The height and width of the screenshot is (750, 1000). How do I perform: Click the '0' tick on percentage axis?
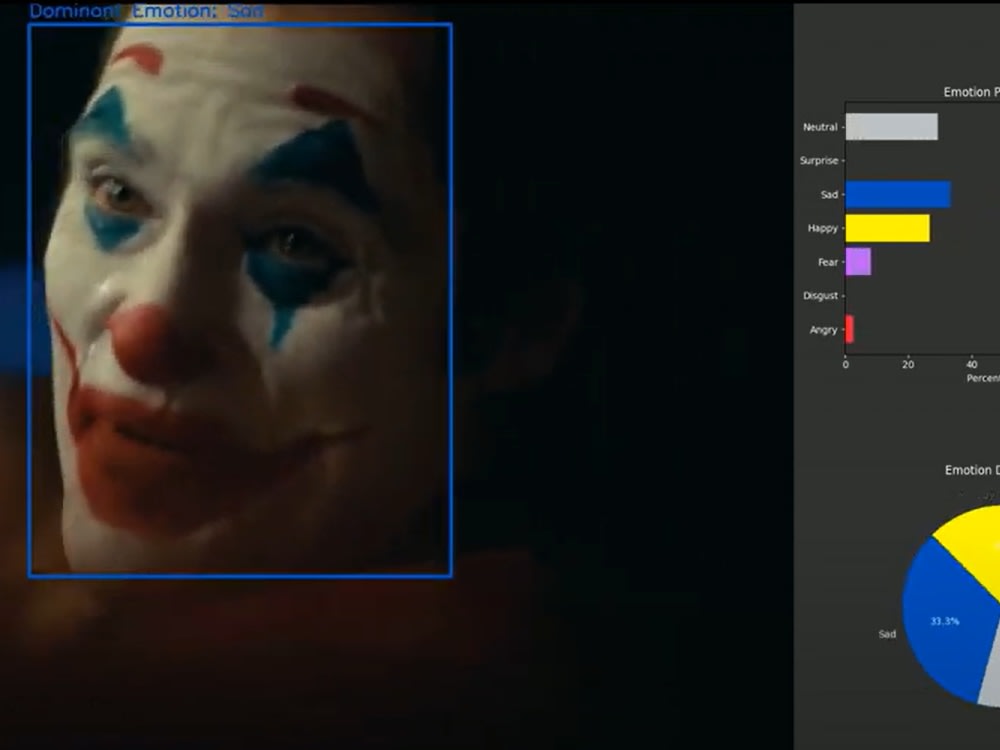coord(846,365)
